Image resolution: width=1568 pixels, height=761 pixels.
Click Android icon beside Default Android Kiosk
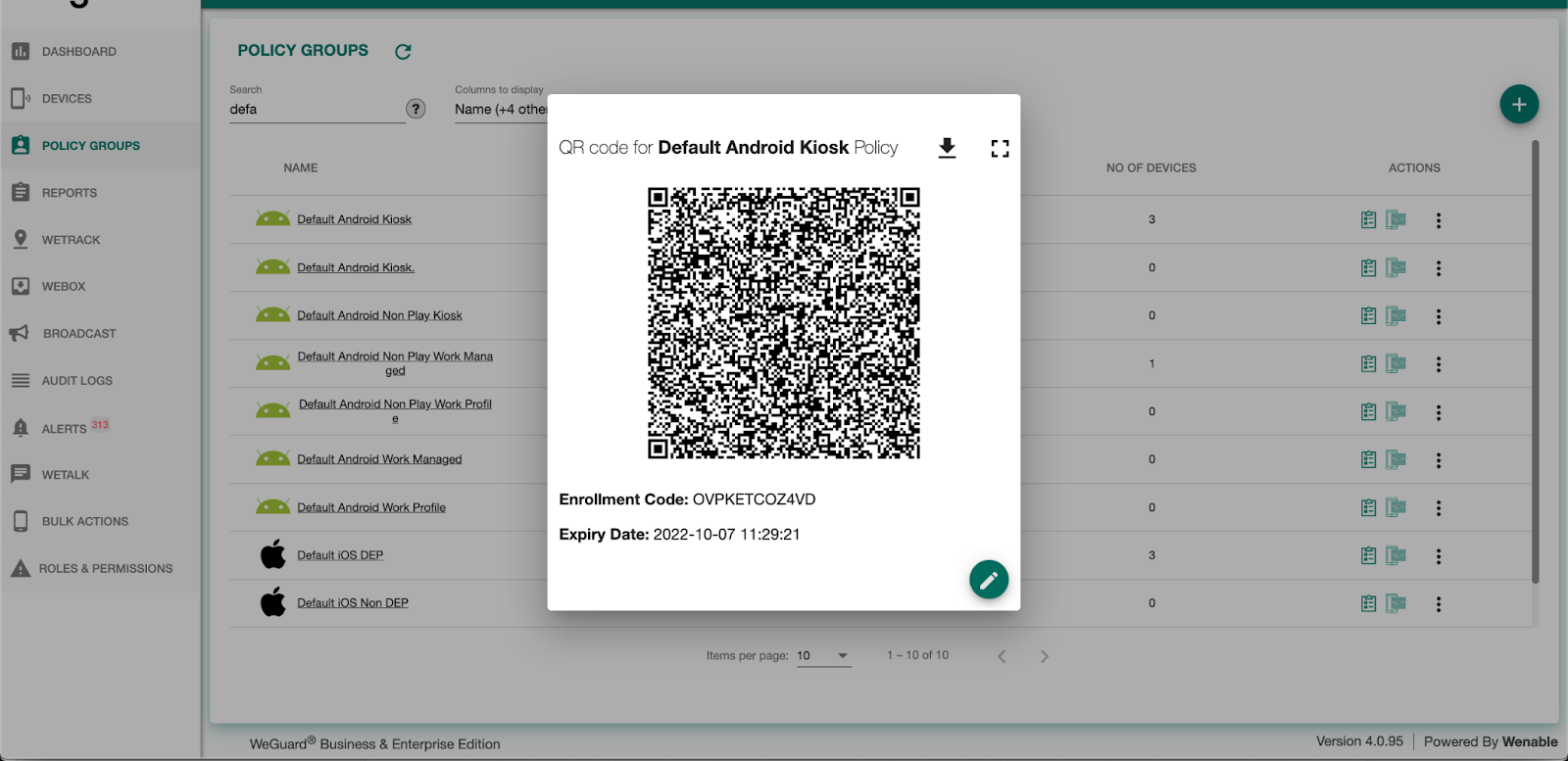[272, 218]
